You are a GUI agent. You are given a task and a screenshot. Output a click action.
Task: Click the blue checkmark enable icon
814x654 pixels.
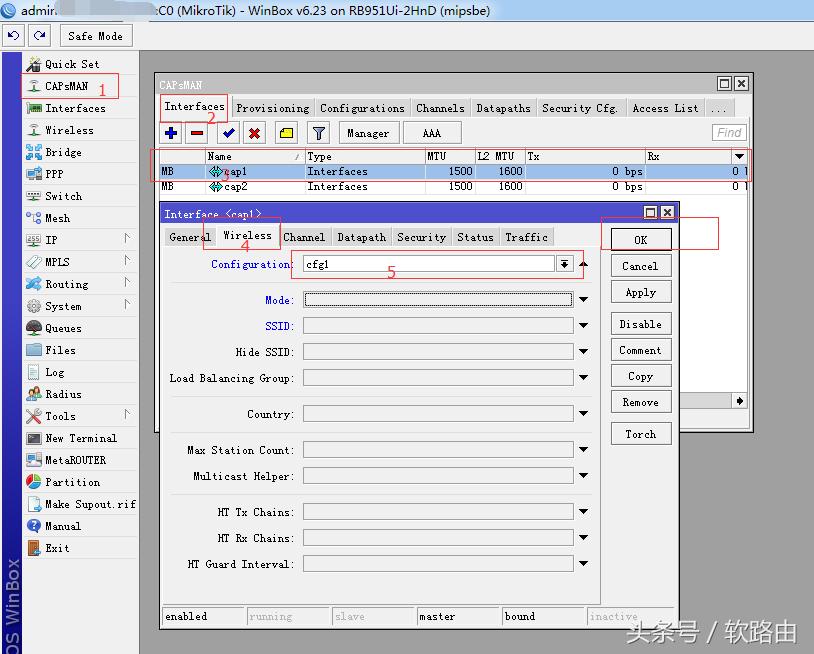coord(229,133)
